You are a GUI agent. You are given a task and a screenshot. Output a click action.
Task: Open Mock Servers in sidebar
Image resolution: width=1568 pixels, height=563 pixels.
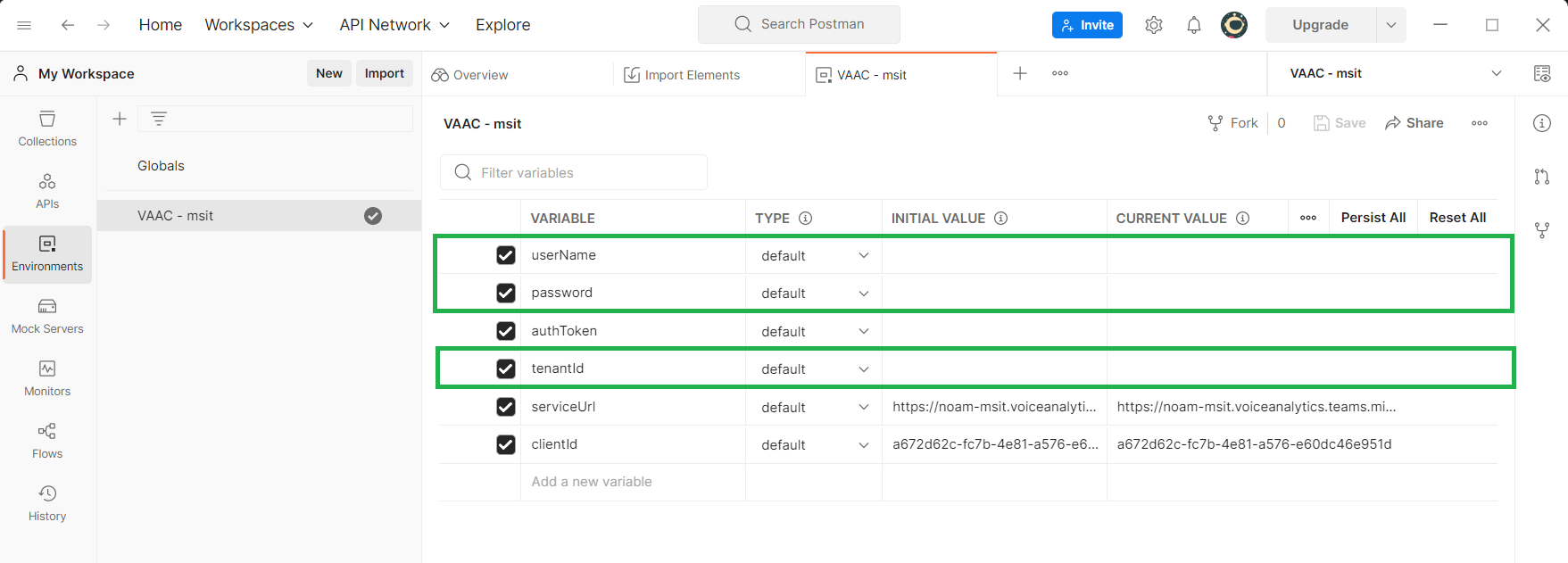tap(47, 317)
